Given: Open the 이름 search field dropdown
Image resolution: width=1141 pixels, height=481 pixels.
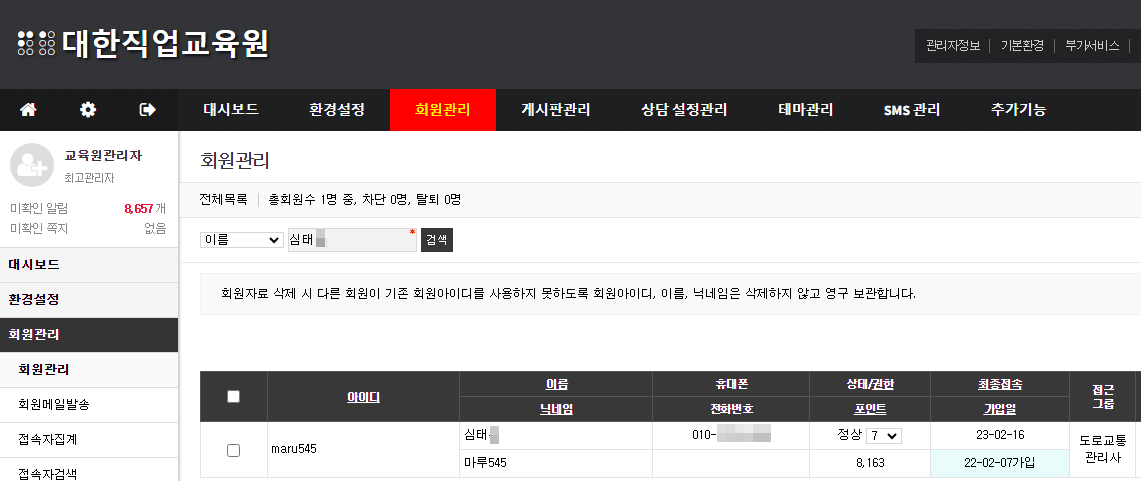Looking at the screenshot, I should (x=241, y=240).
